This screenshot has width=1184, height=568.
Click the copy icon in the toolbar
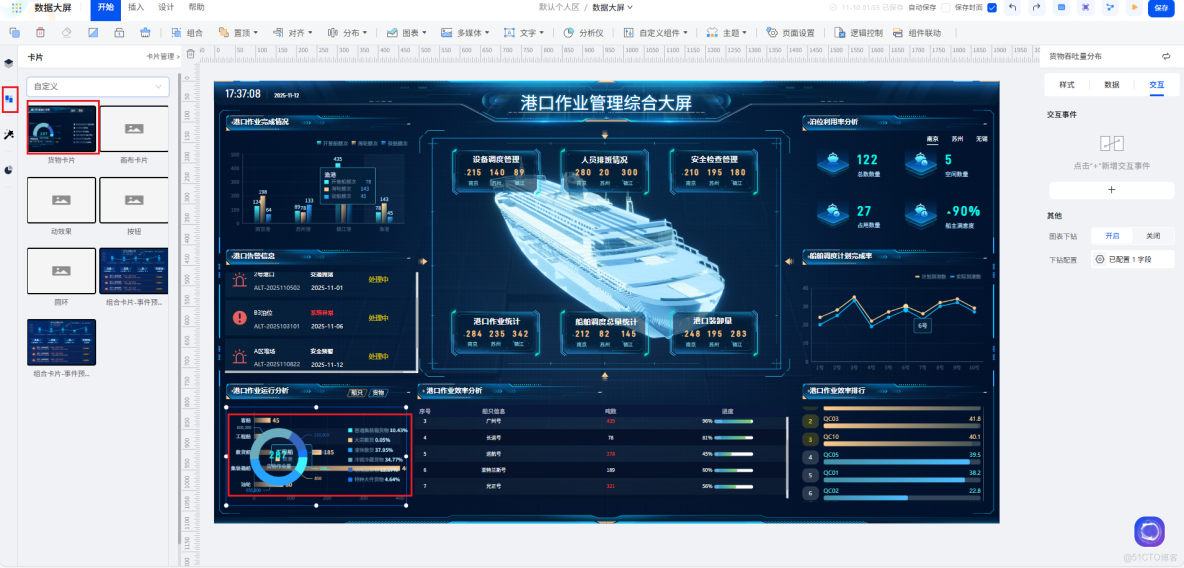[x=14, y=32]
